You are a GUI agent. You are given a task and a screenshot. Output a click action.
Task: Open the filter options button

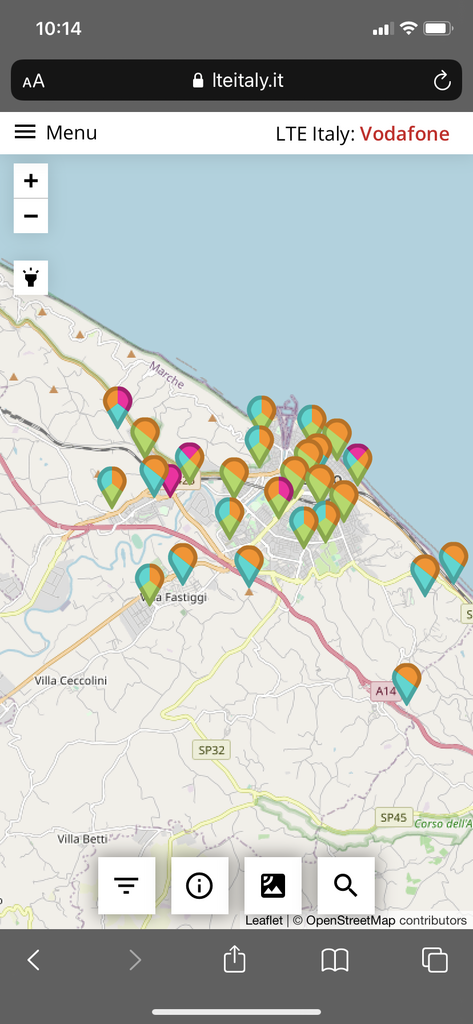coord(126,886)
